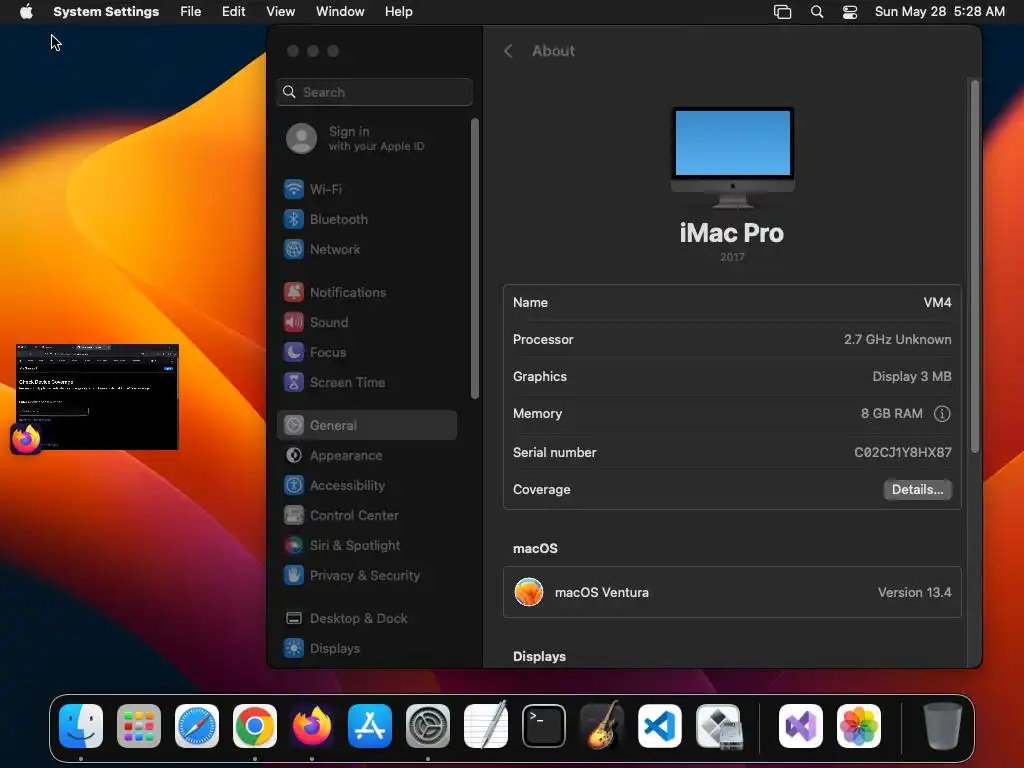Launch Visual Studio from the Dock
1024x768 pixels.
click(801, 726)
